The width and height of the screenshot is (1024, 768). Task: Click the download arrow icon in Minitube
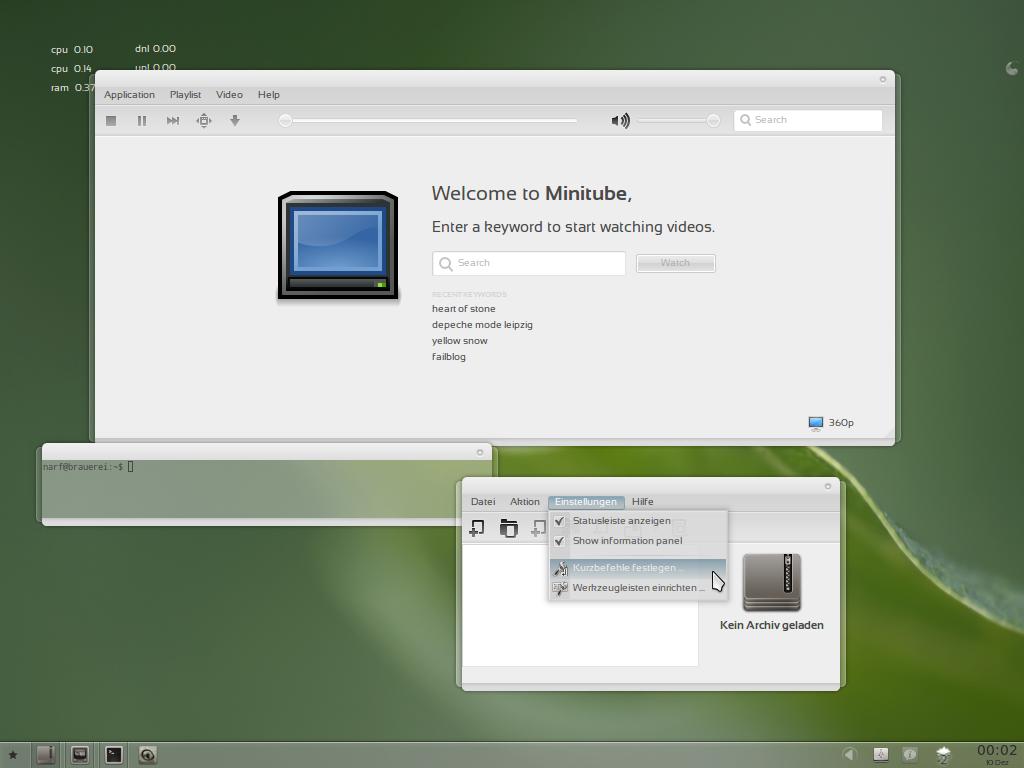[x=235, y=121]
